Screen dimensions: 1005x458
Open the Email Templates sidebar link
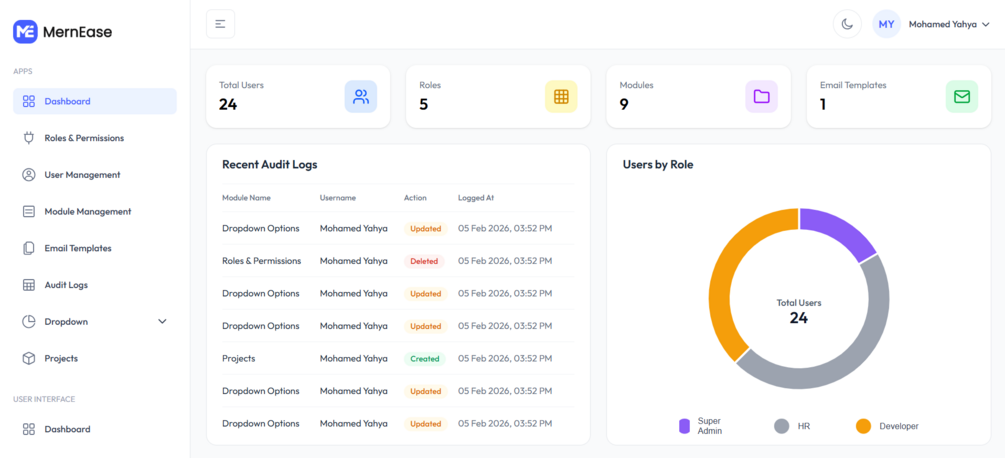pyautogui.click(x=77, y=248)
